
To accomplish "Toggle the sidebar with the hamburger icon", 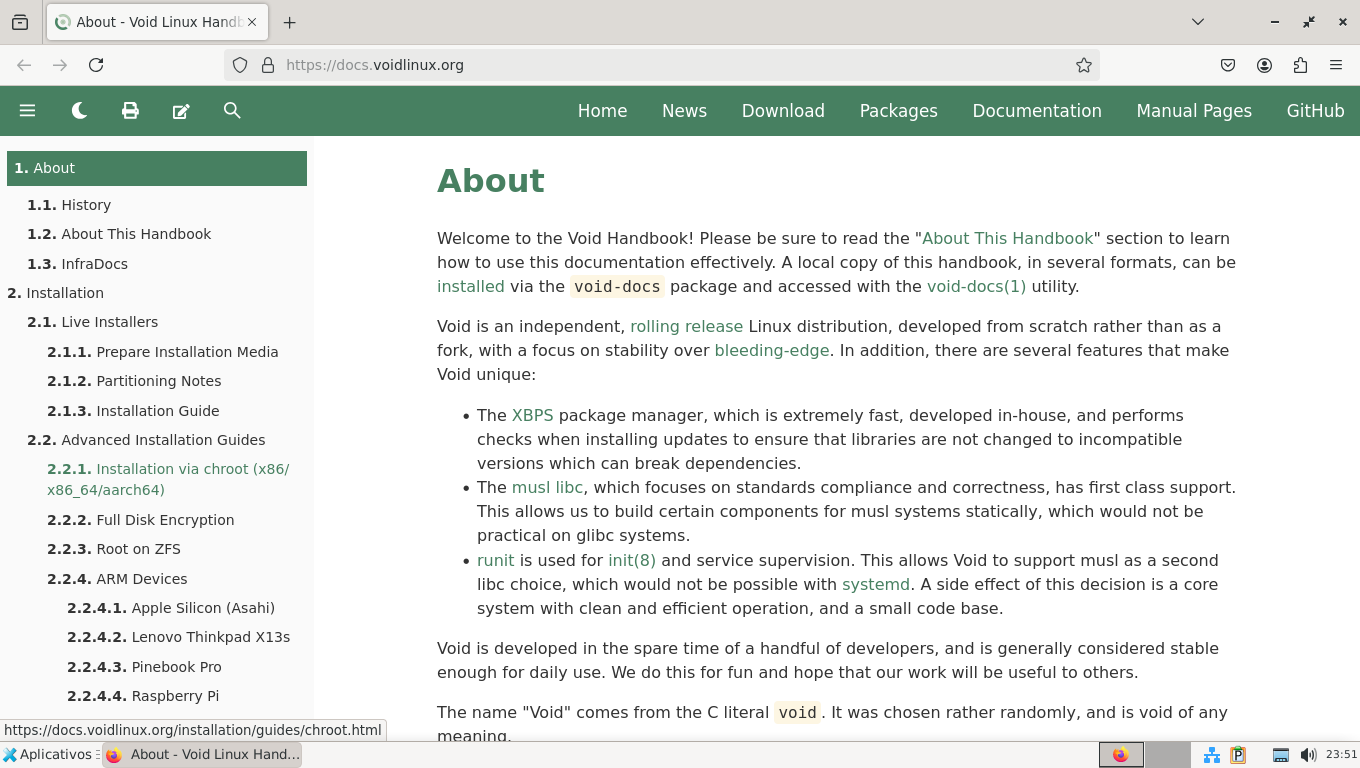I will [x=27, y=111].
